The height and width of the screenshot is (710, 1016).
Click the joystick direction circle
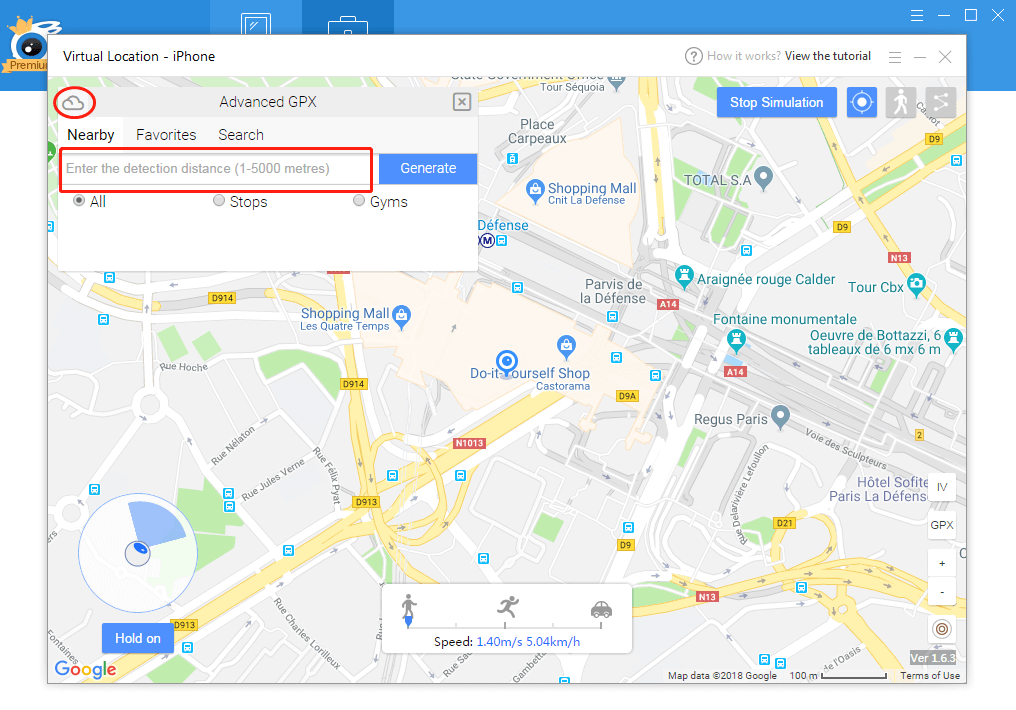pyautogui.click(x=137, y=553)
